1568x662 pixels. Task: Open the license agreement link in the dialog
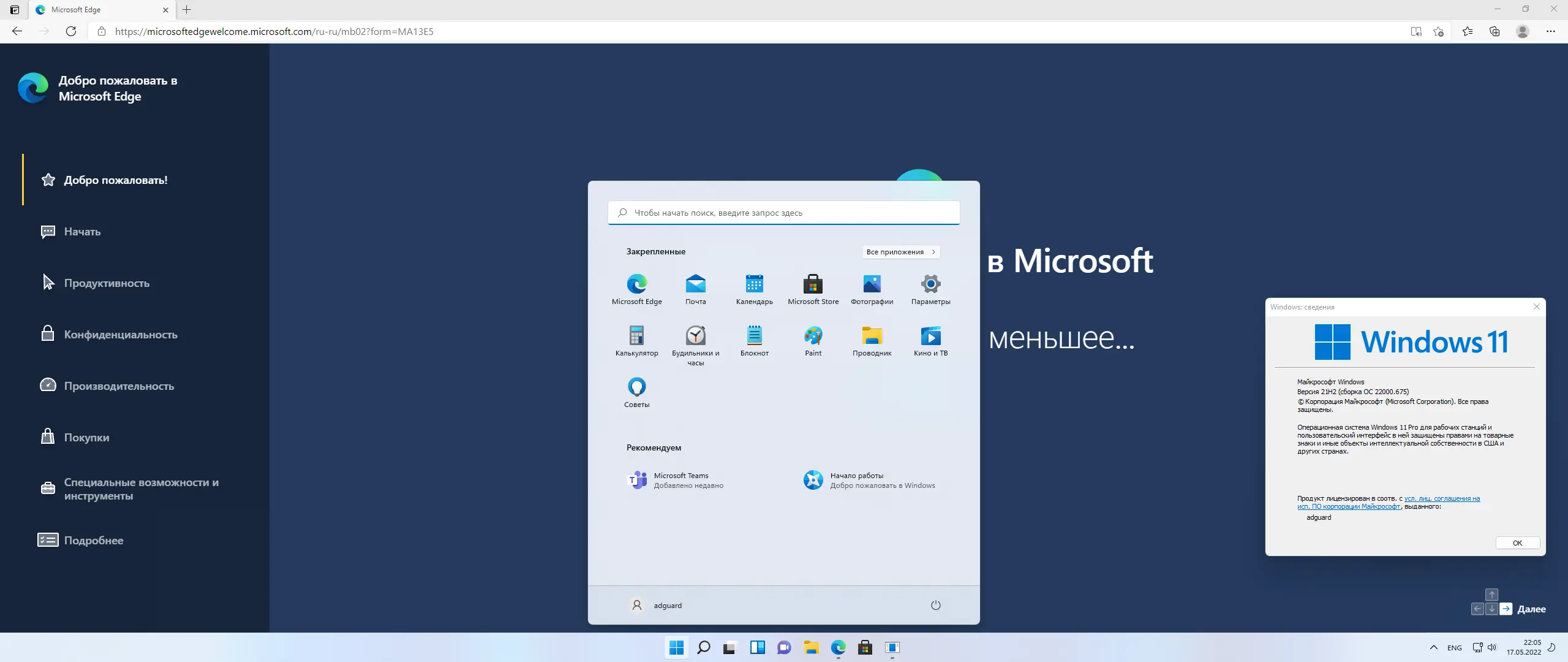coord(1441,498)
